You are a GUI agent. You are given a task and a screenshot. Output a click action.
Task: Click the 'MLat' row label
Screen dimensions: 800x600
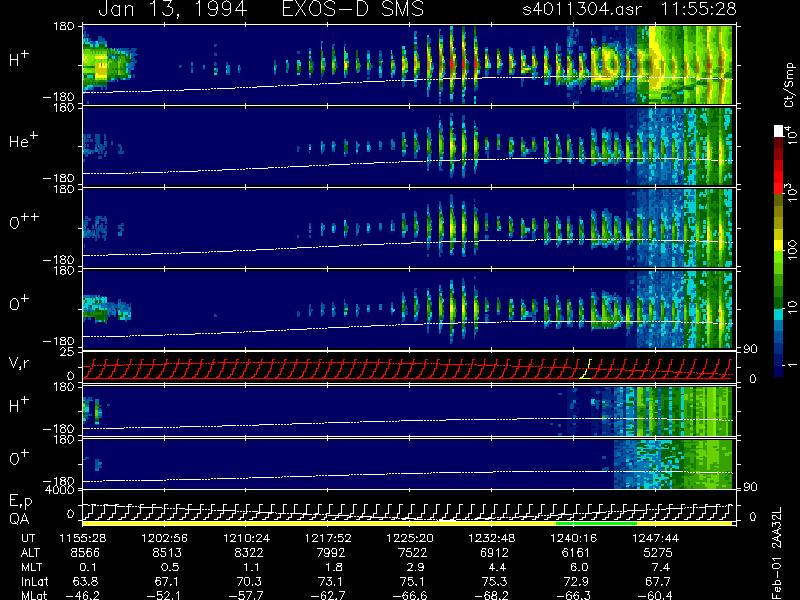pos(34,595)
